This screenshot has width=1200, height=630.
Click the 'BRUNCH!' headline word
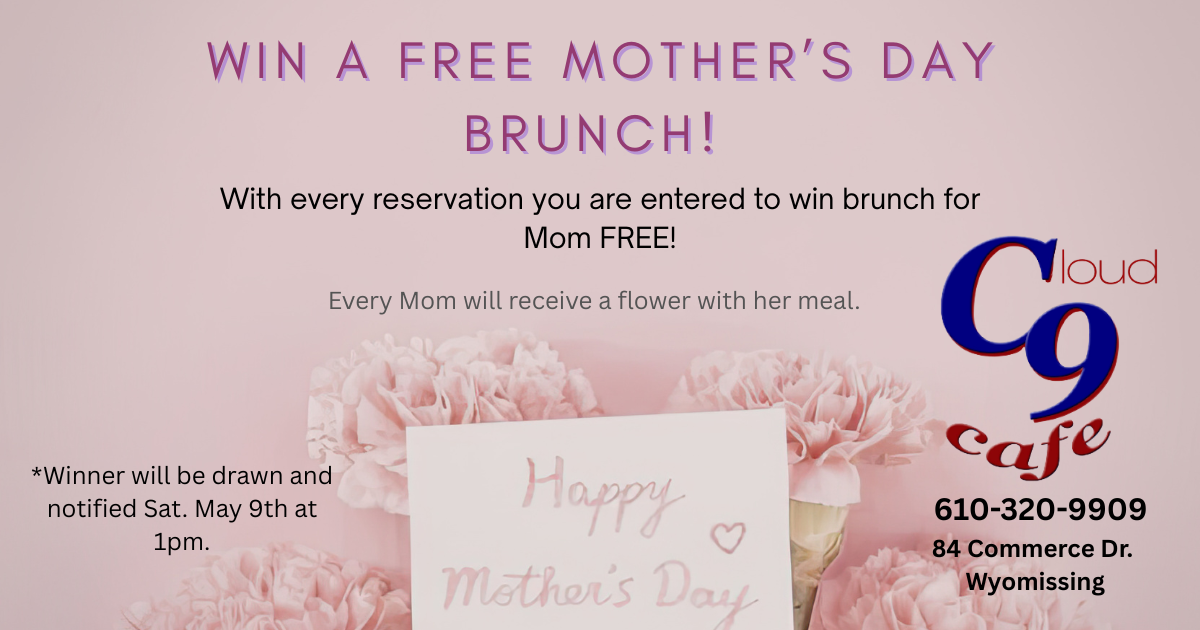tap(592, 136)
